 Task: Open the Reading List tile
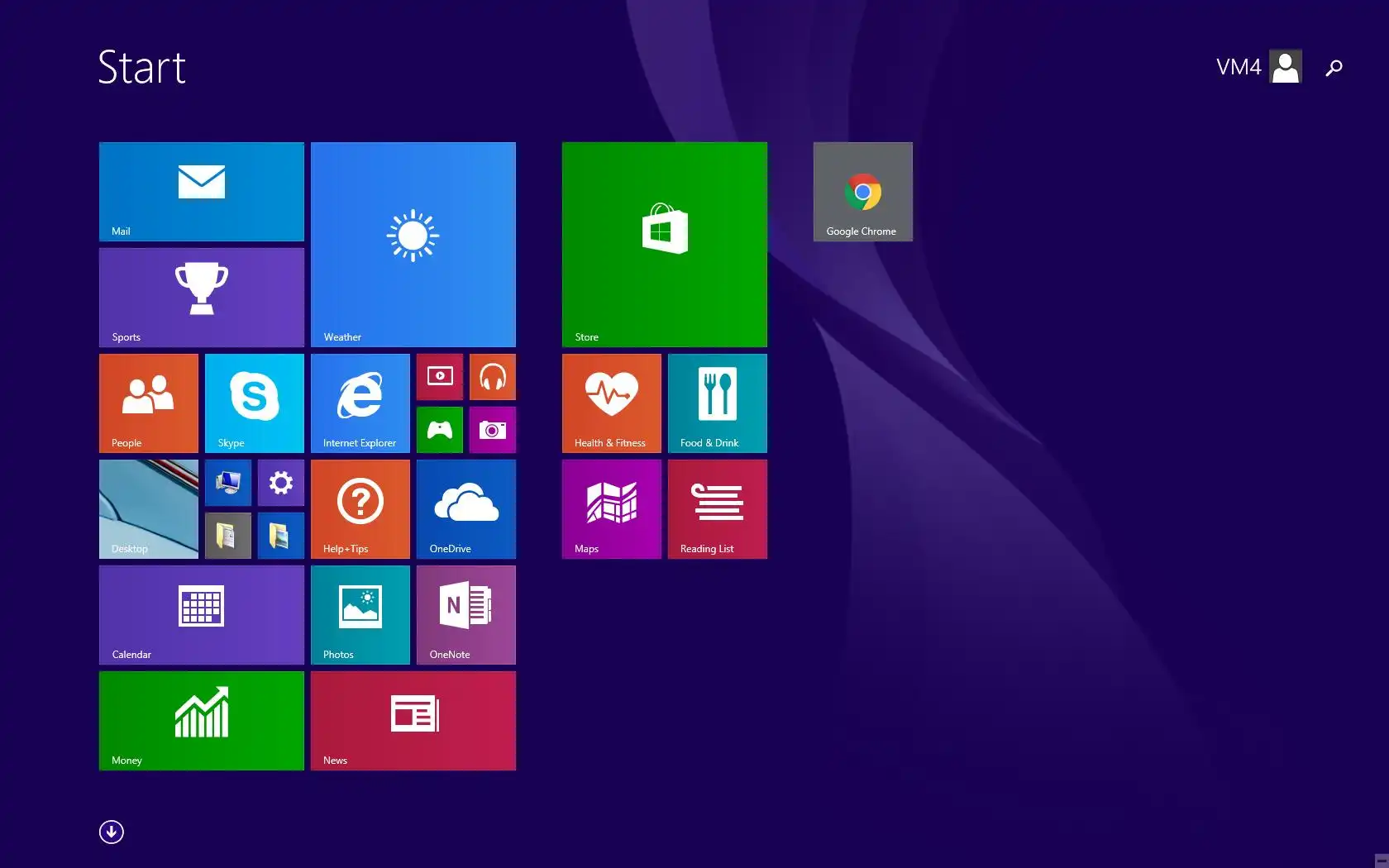point(718,509)
